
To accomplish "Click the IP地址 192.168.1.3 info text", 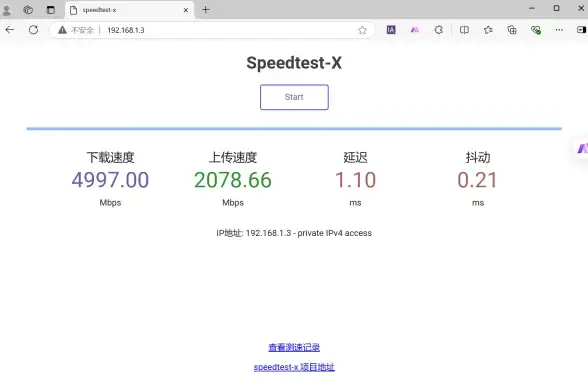I will coord(294,233).
